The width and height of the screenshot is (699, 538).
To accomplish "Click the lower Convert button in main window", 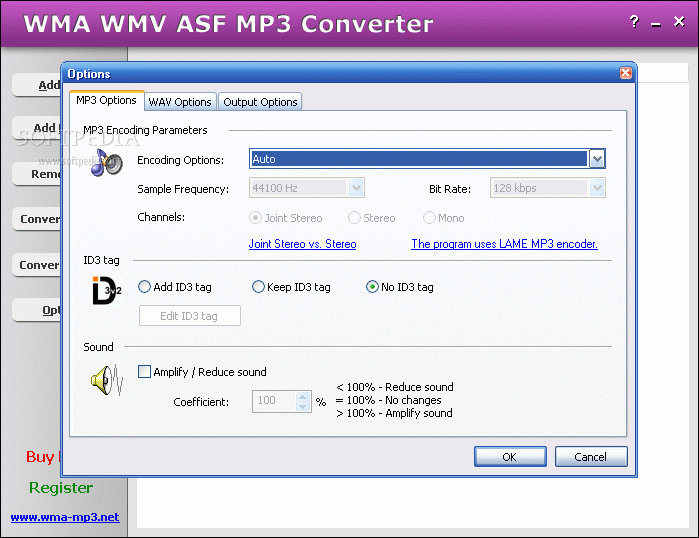I will click(37, 265).
